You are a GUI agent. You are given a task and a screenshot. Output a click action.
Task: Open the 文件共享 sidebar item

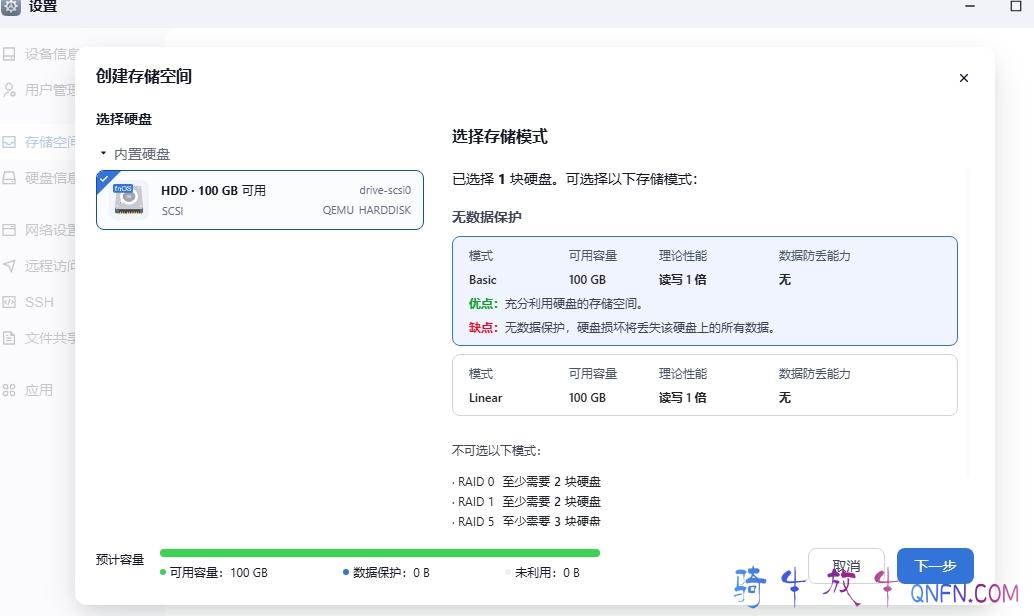(50, 338)
